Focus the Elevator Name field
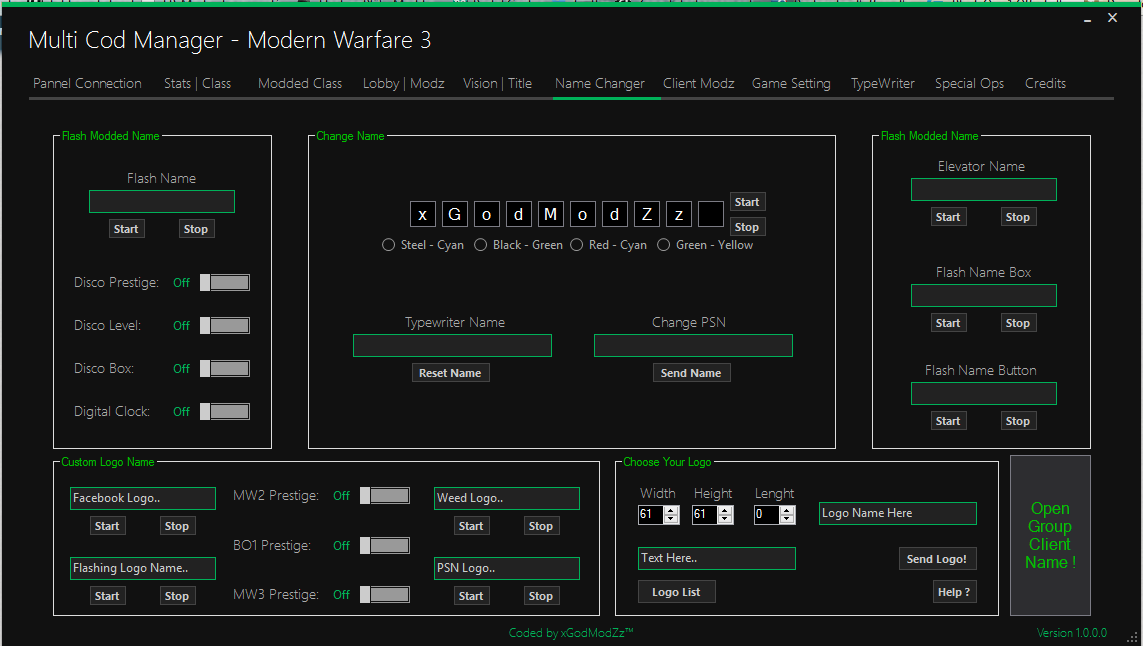 [x=983, y=190]
